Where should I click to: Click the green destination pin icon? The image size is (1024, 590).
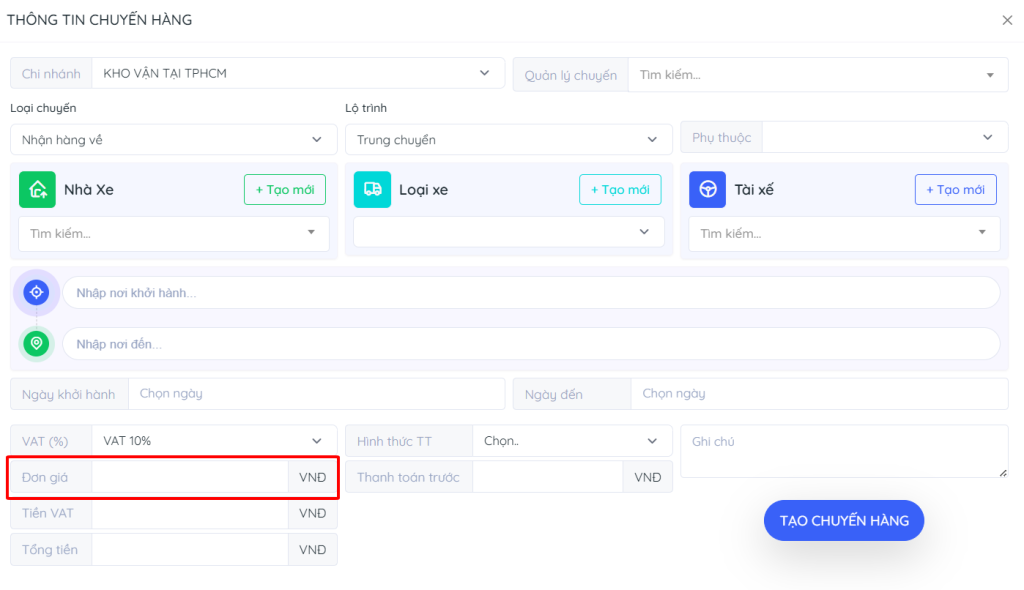coord(37,344)
